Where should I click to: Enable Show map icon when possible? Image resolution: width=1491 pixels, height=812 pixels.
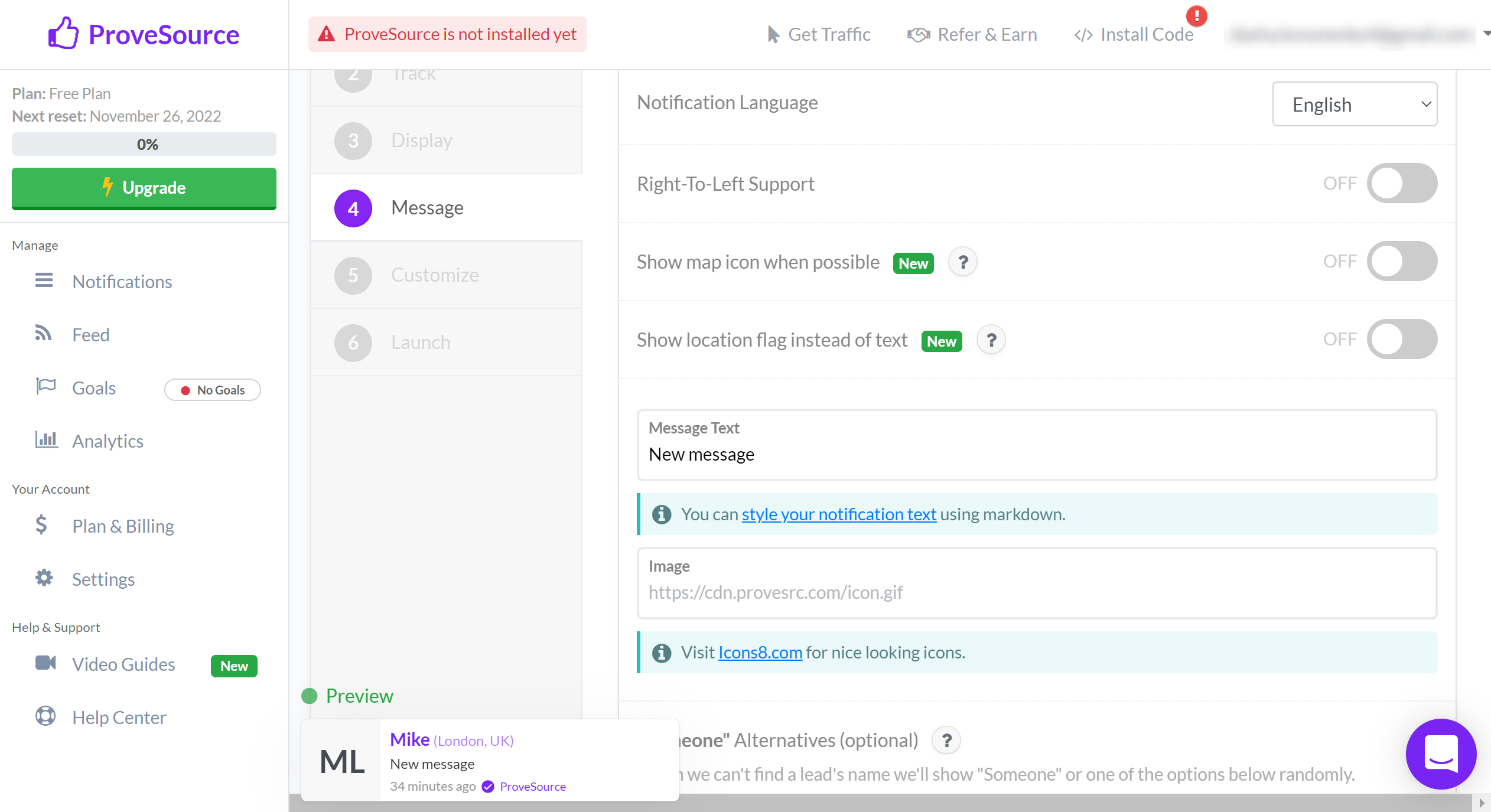1402,261
